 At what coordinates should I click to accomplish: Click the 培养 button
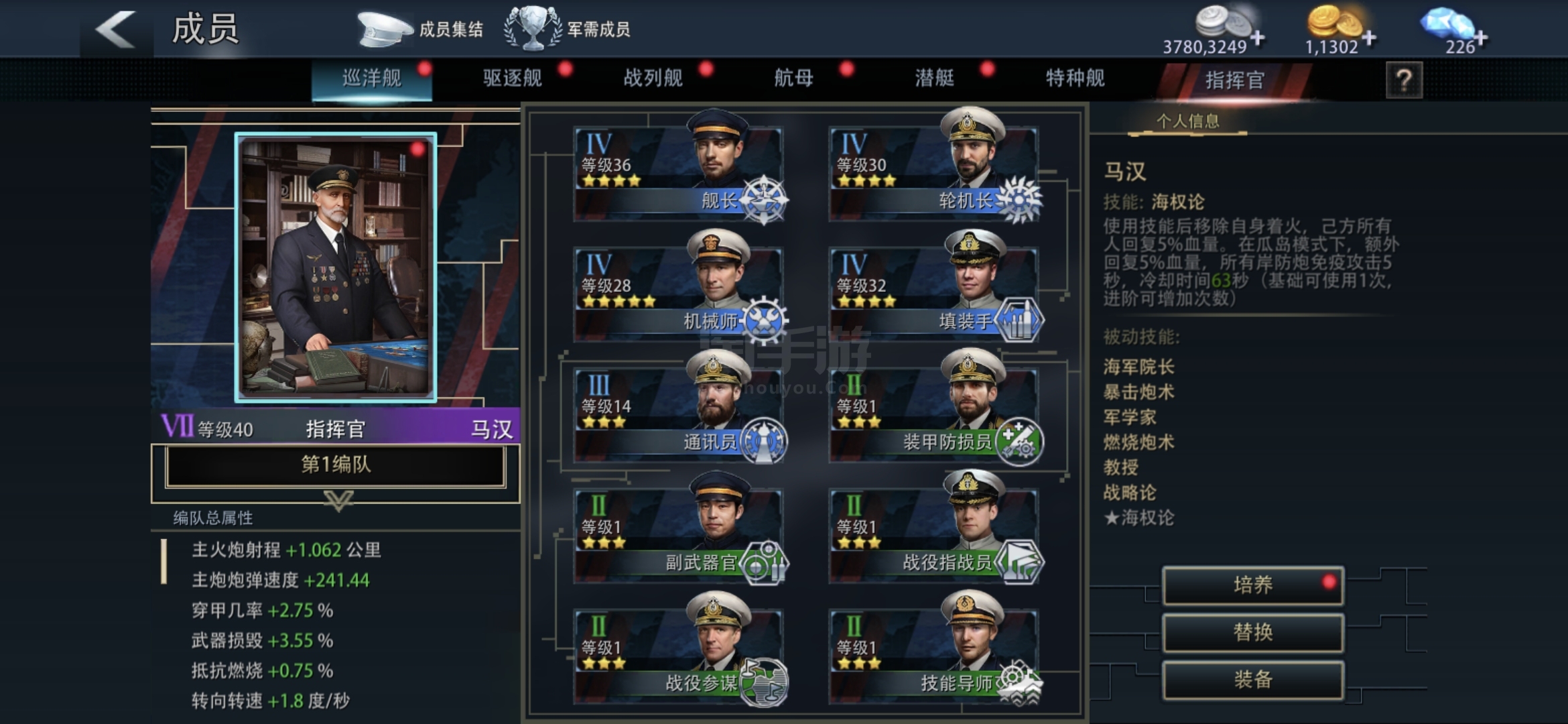[x=1253, y=585]
